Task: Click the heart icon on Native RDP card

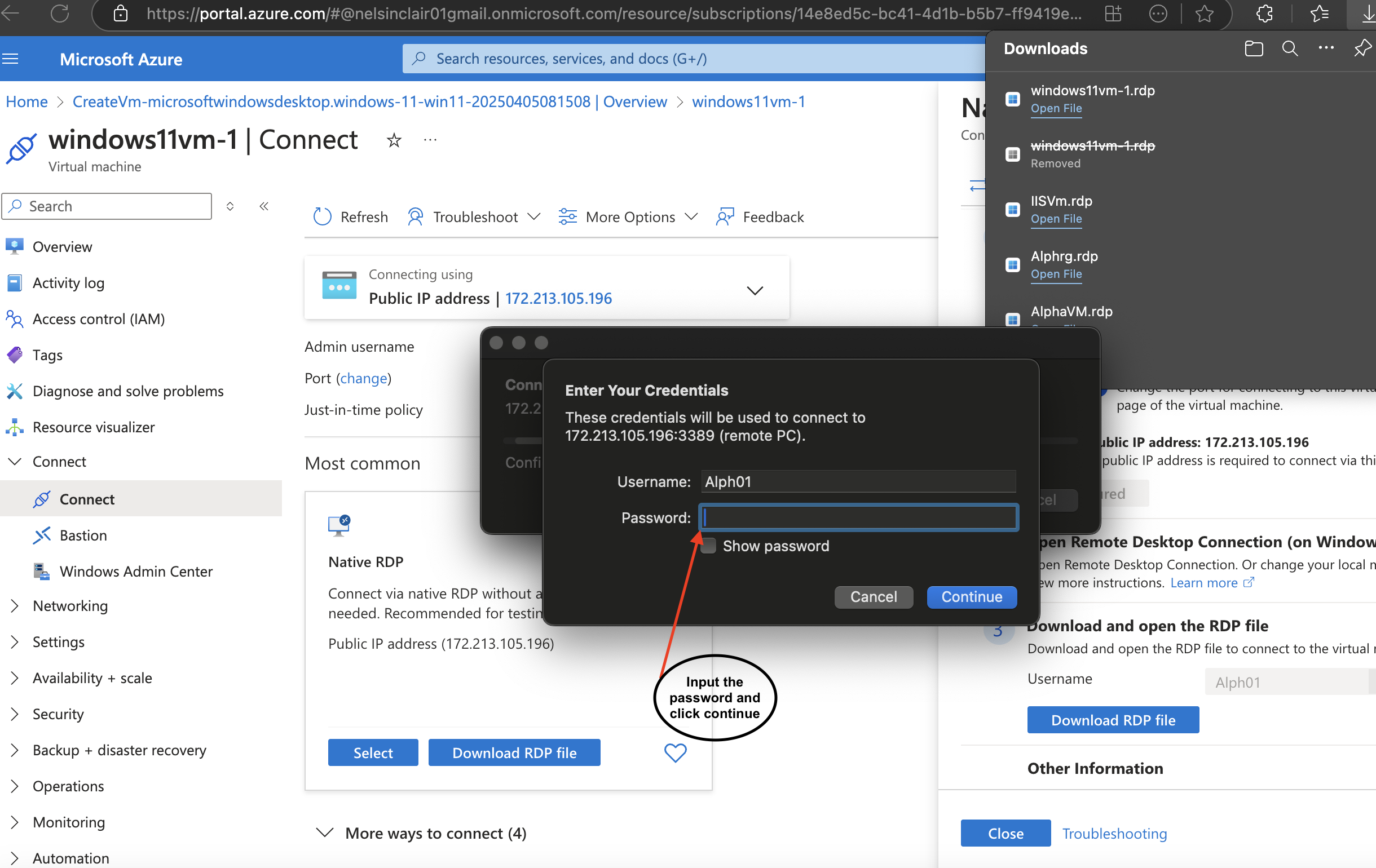Action: click(675, 752)
